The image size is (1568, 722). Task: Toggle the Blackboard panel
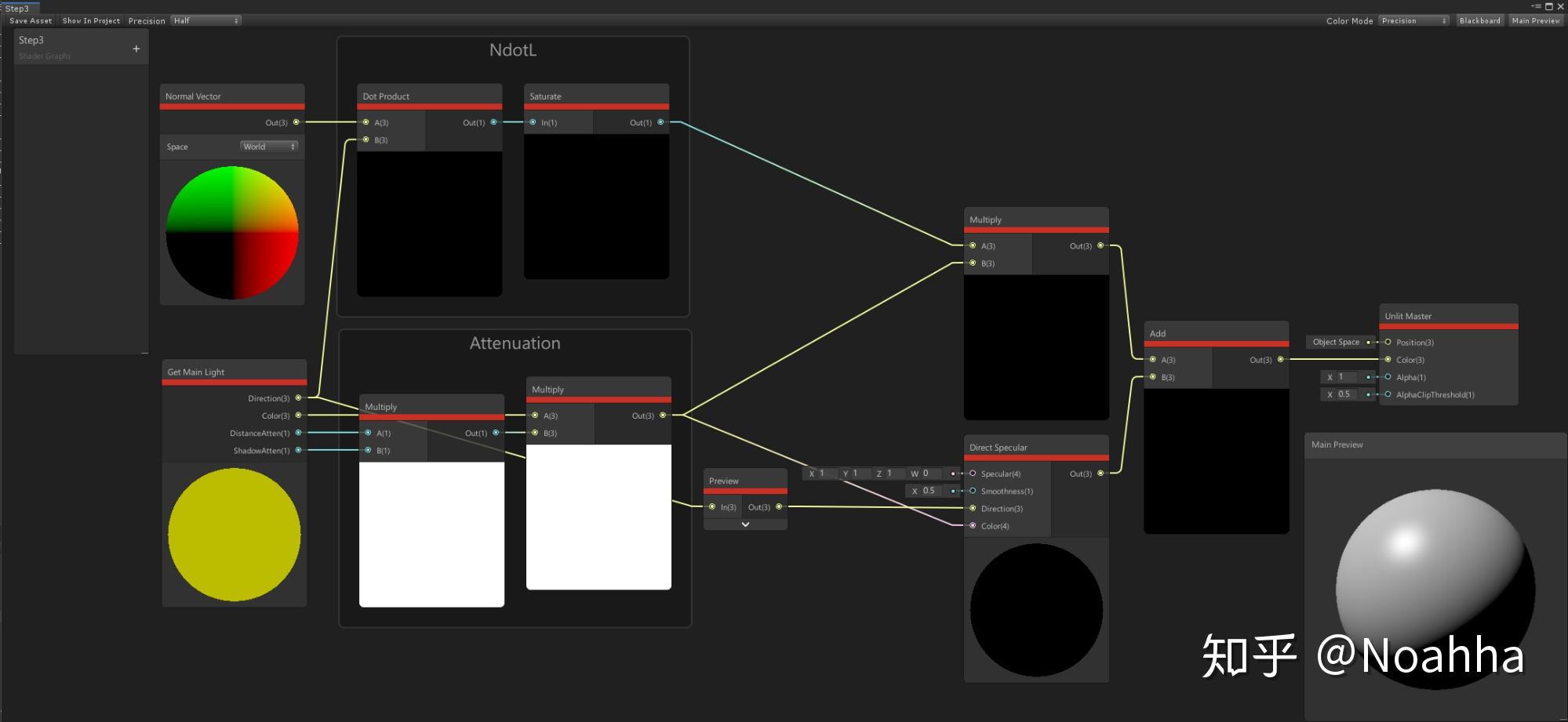(1479, 20)
